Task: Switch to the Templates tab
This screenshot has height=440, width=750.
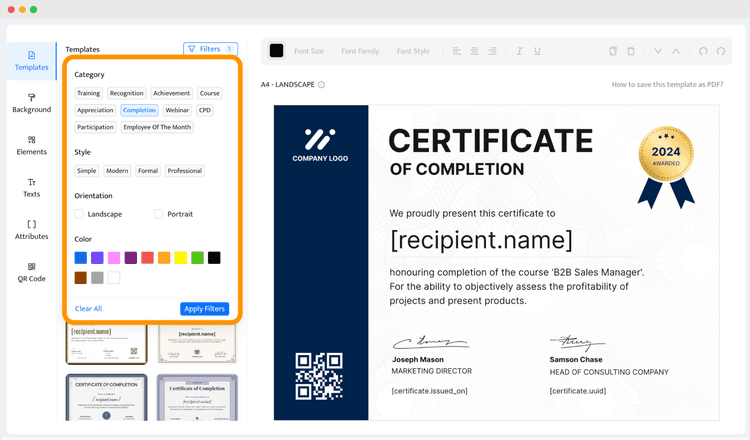Action: pyautogui.click(x=32, y=61)
